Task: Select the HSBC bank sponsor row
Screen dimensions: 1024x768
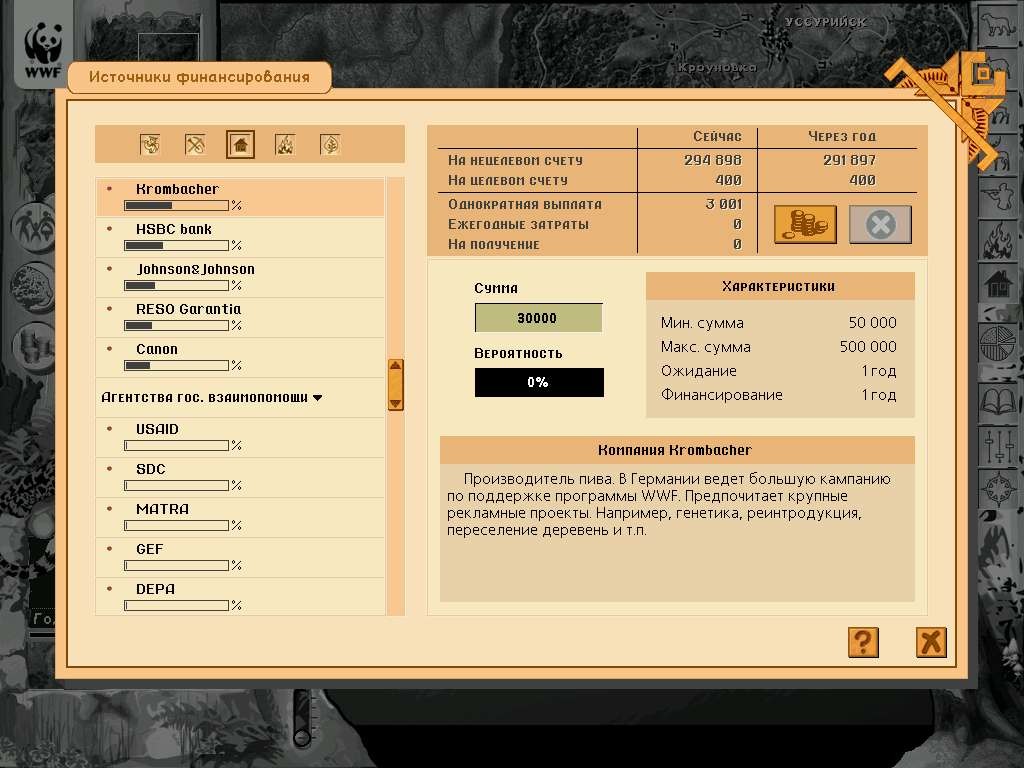Action: click(240, 237)
